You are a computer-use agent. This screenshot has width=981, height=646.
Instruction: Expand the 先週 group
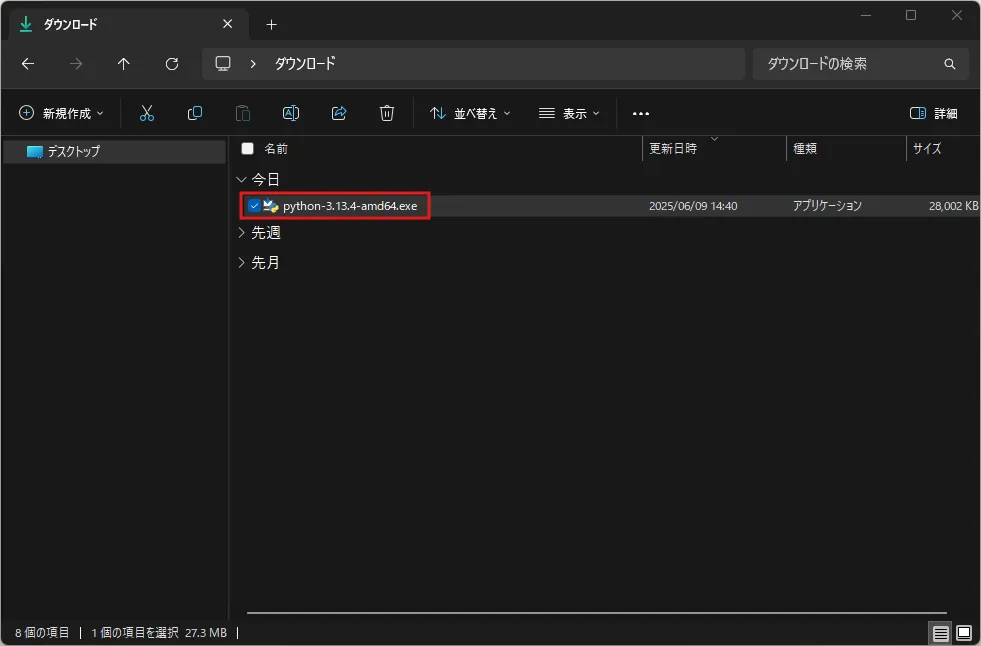241,233
